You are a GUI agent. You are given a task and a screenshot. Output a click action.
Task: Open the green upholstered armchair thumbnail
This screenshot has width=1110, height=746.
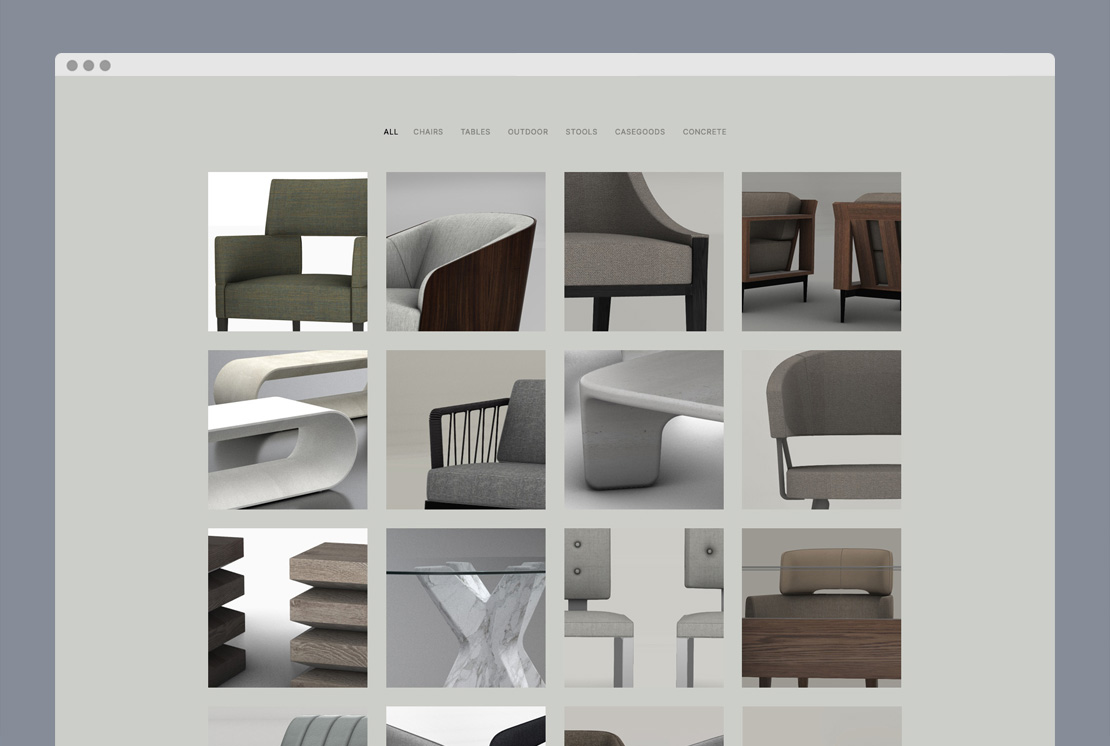click(x=287, y=251)
